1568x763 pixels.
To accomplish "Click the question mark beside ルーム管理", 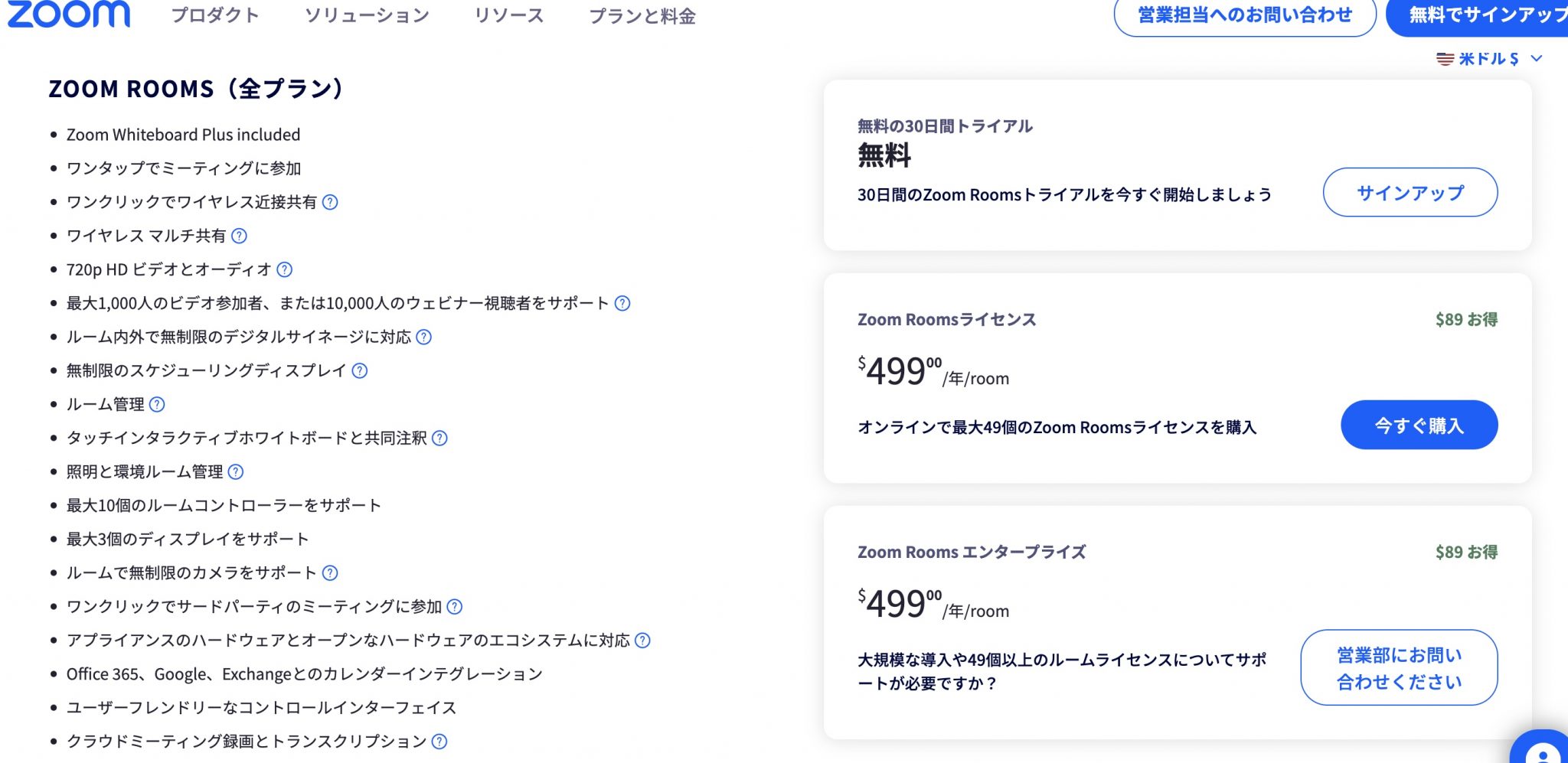I will click(158, 405).
